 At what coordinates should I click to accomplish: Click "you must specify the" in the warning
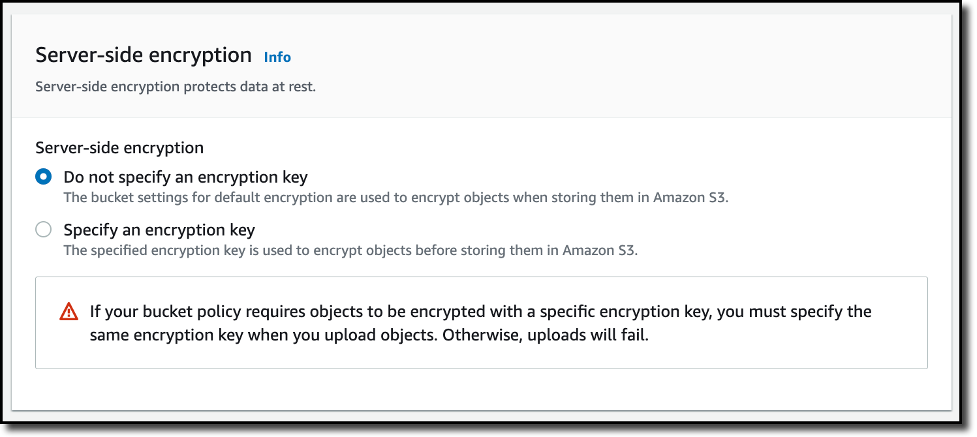(796, 312)
